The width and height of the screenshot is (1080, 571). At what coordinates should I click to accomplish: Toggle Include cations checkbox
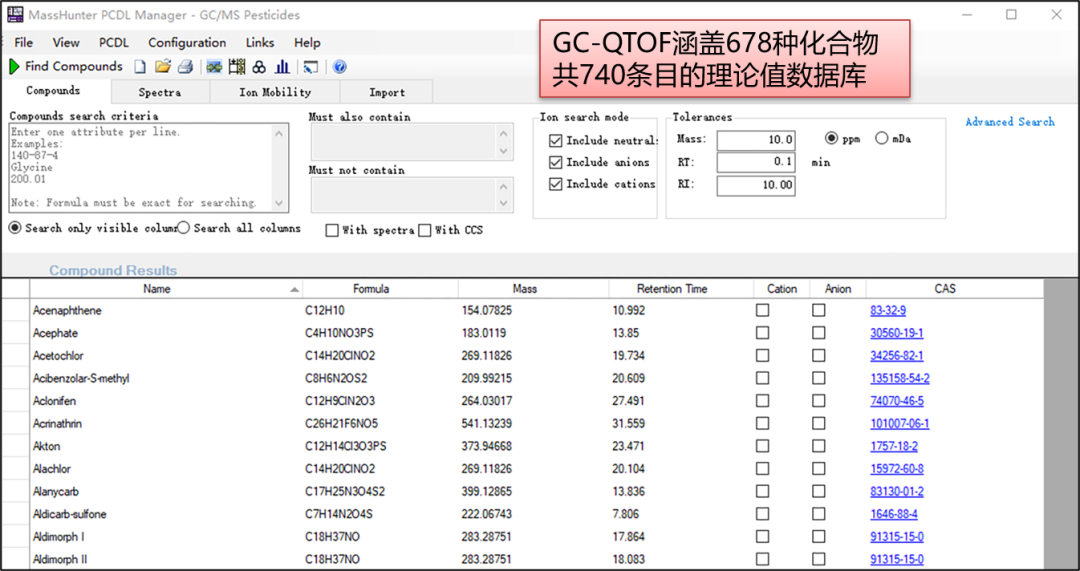pos(556,185)
